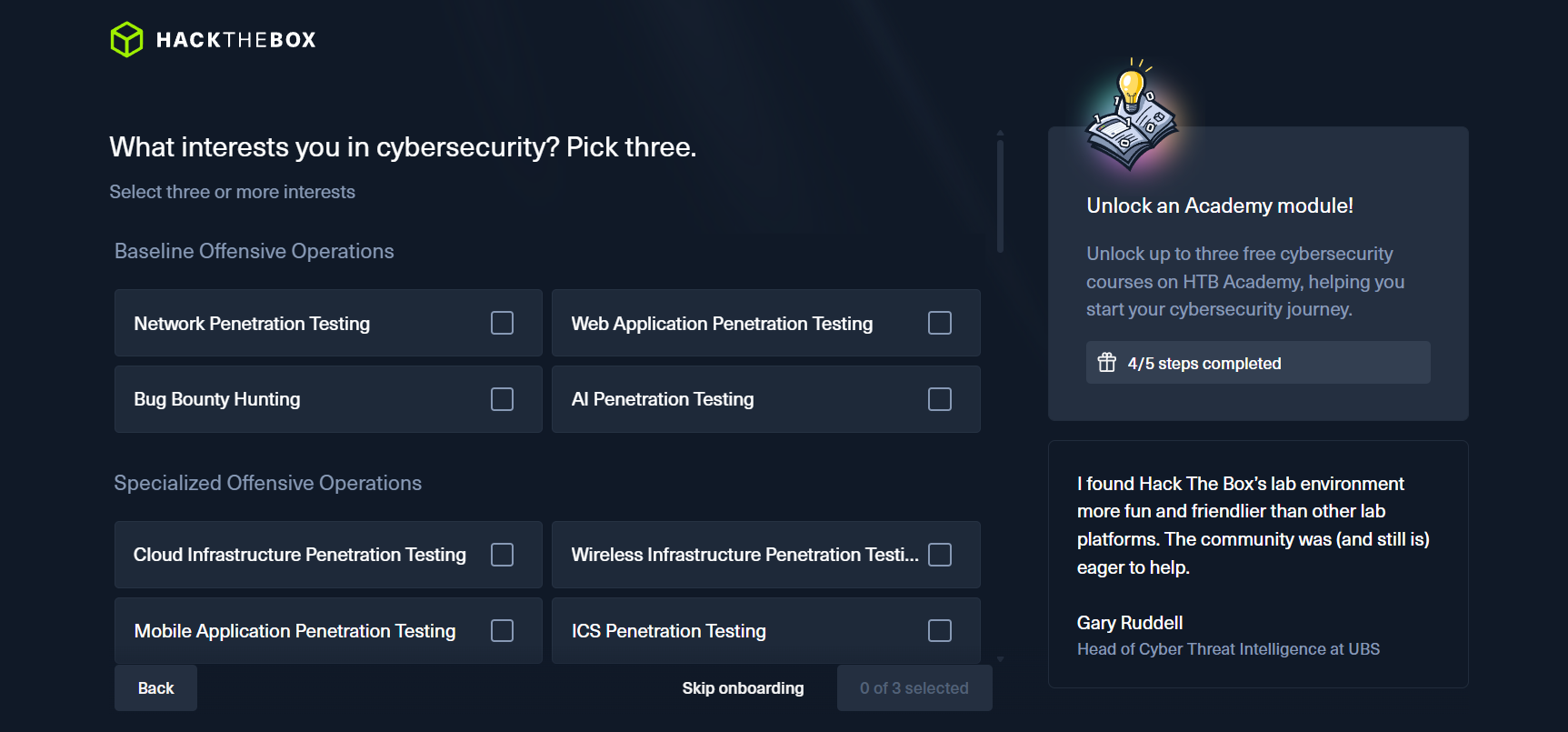Click the scroll down arrow of interests list
The image size is (1568, 732).
tap(1000, 659)
